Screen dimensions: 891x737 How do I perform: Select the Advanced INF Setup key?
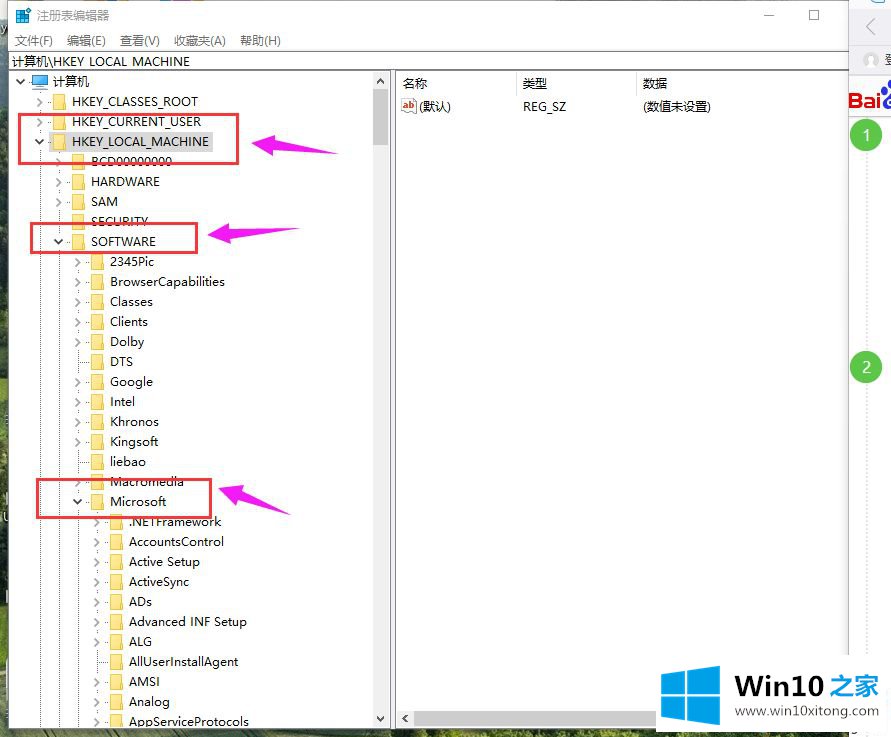[188, 622]
